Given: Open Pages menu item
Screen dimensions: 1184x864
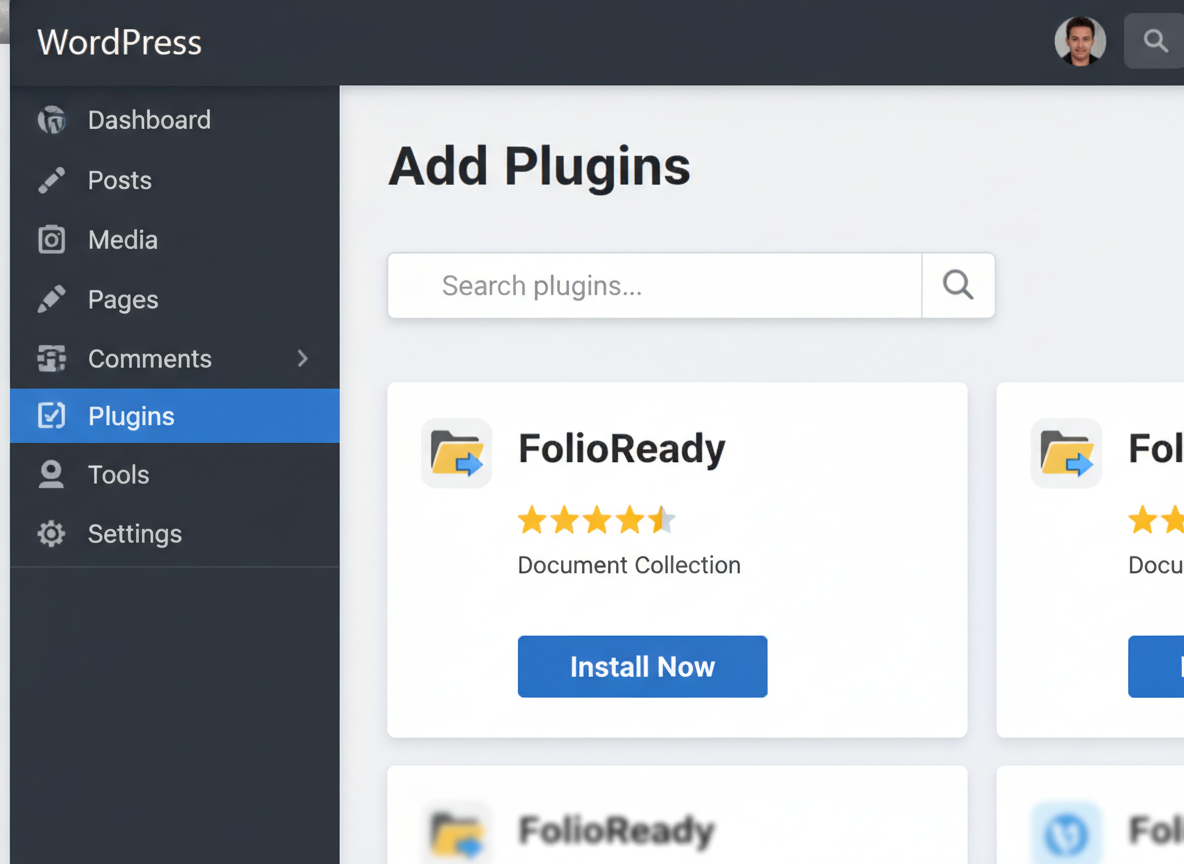Looking at the screenshot, I should pos(174,299).
